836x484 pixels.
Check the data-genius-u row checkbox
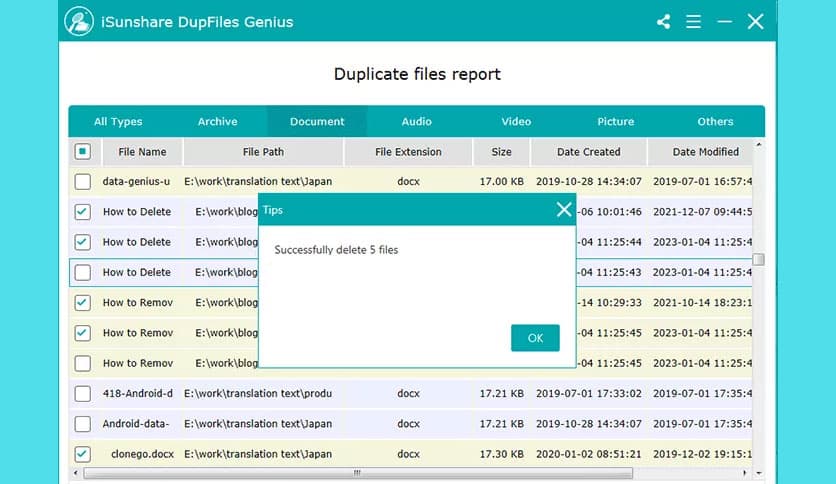(83, 182)
